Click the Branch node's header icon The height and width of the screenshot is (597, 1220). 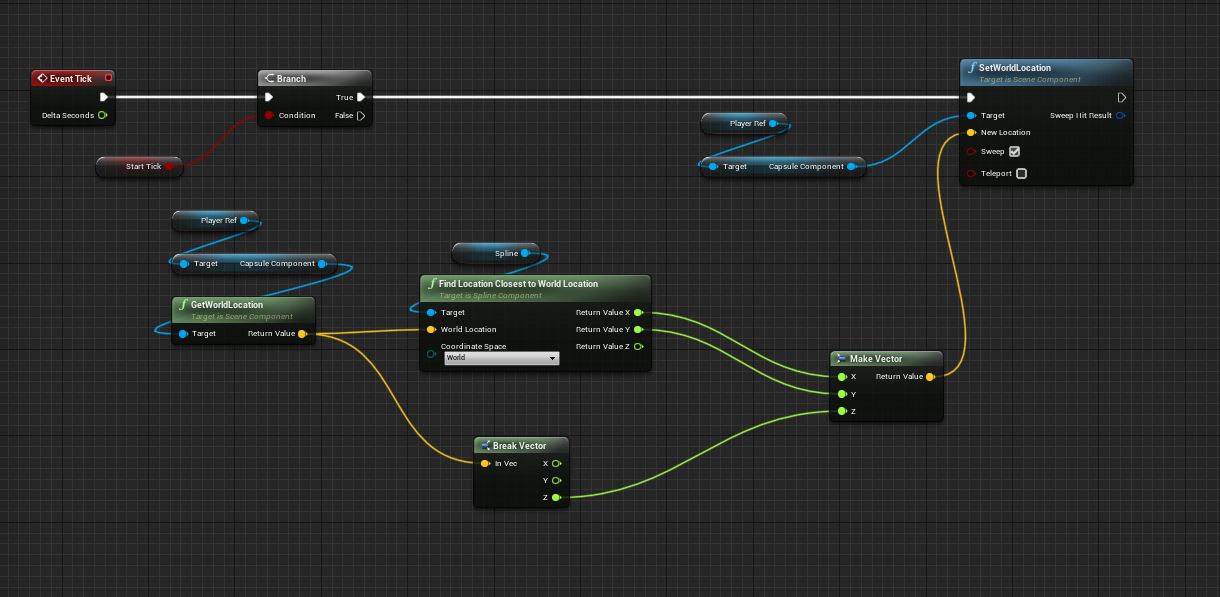[268, 77]
